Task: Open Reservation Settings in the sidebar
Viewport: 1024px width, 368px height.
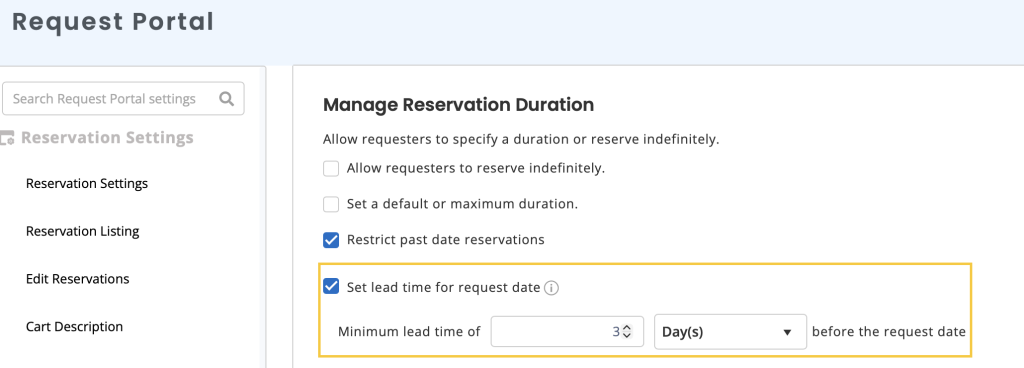Action: (x=87, y=183)
